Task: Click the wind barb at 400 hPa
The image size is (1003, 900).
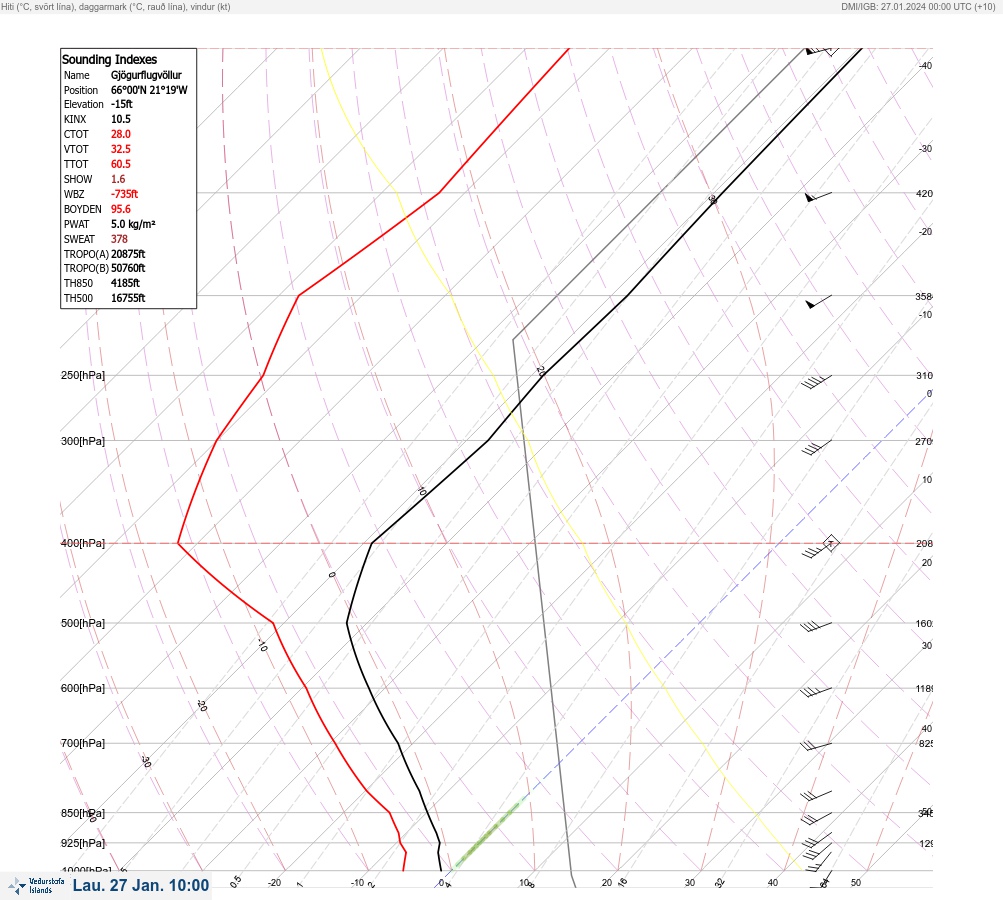Action: [816, 549]
